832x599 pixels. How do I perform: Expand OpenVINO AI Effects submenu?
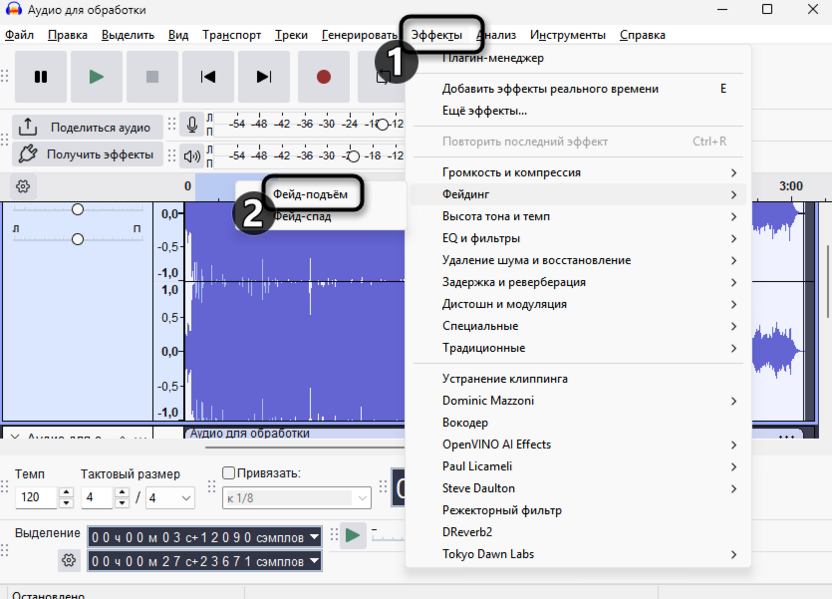tap(578, 445)
